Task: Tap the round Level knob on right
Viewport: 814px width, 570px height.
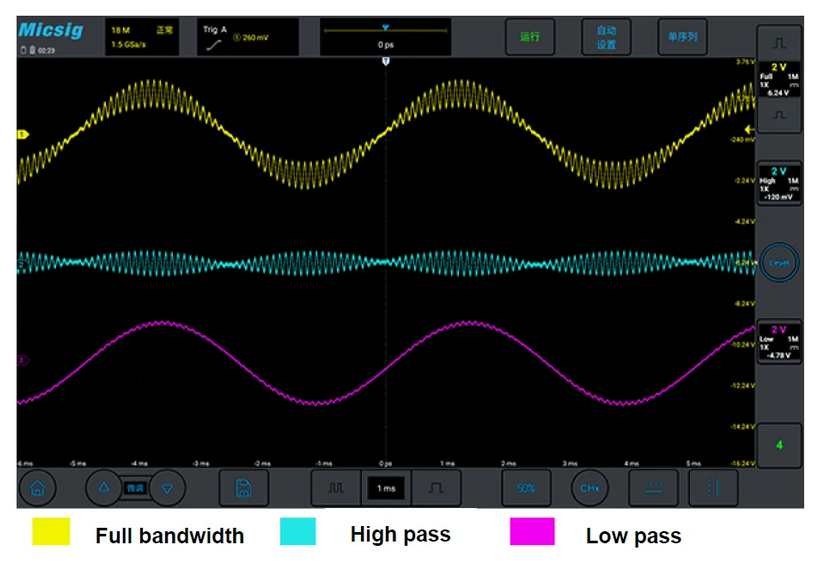Action: 777,262
